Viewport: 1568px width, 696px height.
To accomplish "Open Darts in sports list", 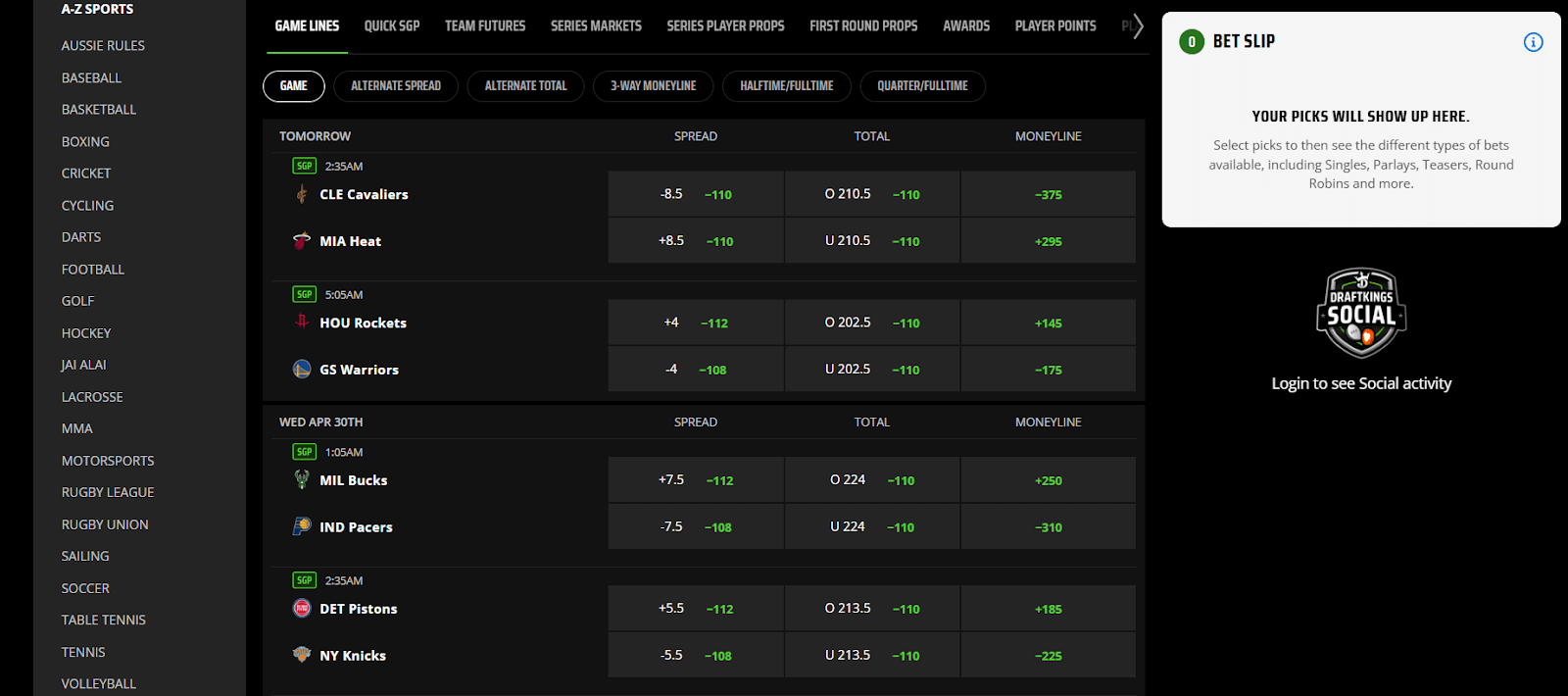I will (x=81, y=237).
